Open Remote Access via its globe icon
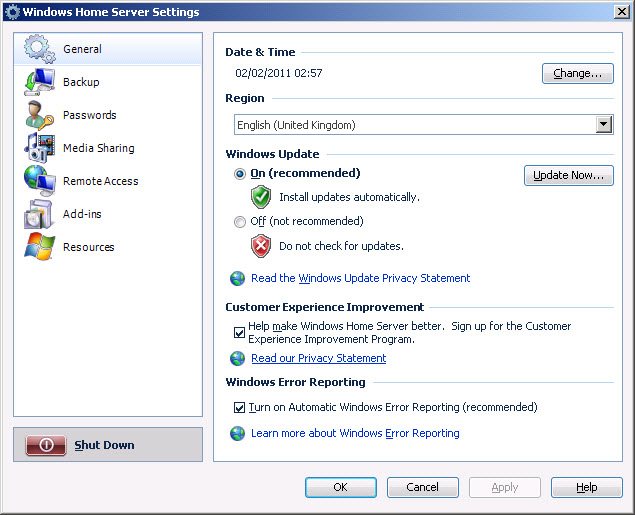The image size is (635, 515). coord(39,181)
